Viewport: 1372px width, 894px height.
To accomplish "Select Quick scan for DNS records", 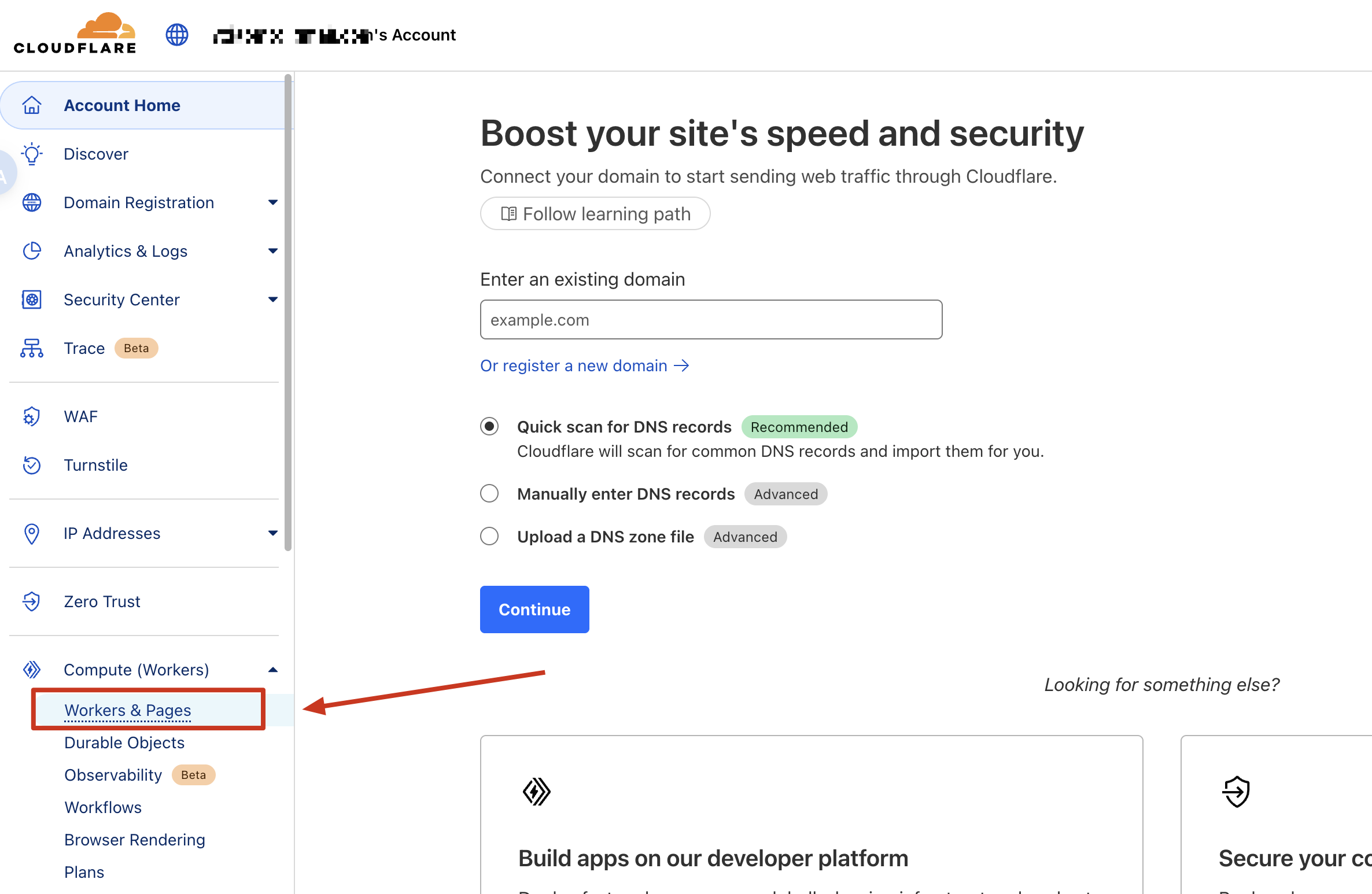I will (x=489, y=427).
